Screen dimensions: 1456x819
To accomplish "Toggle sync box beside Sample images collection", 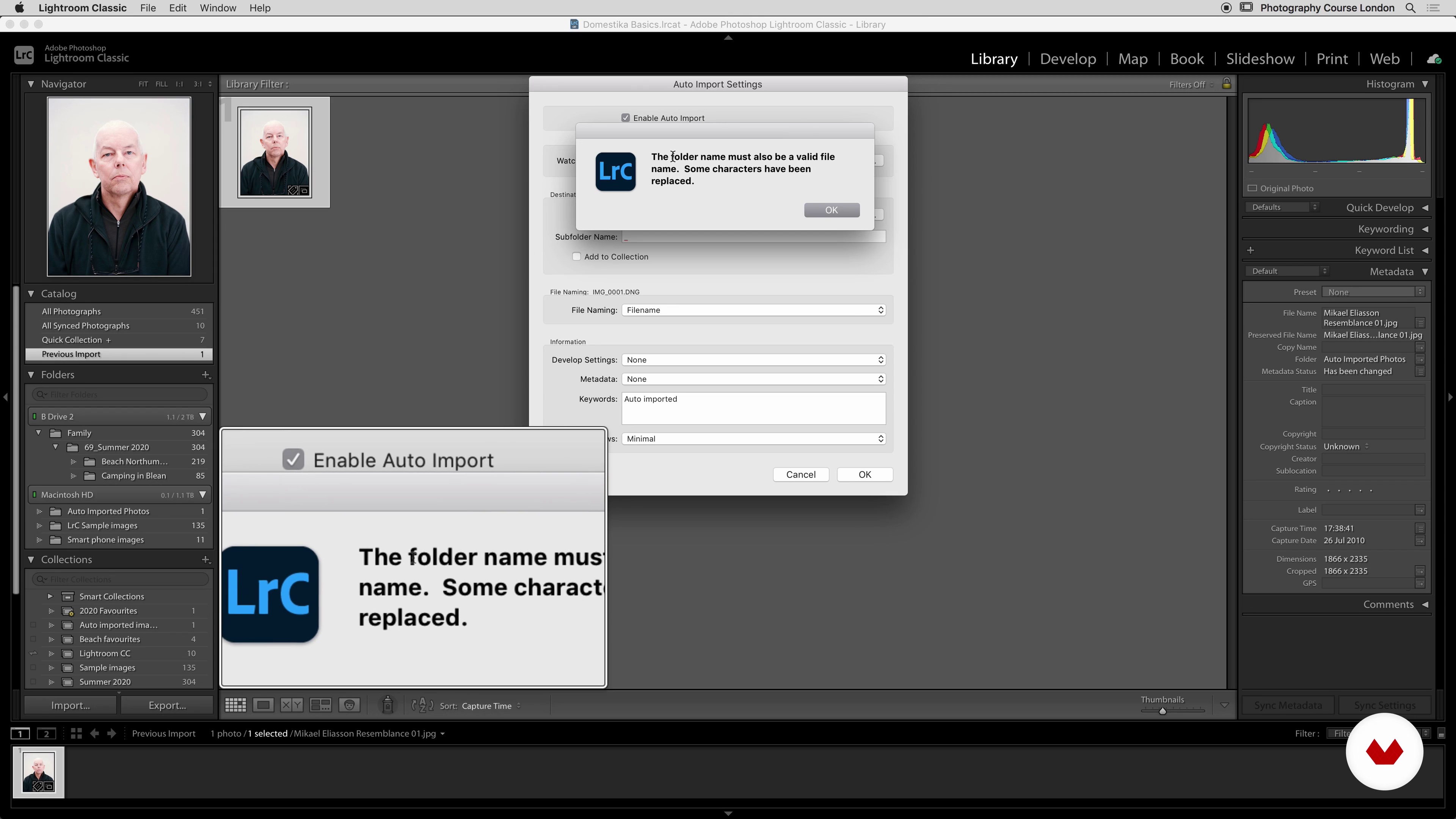I will tap(33, 667).
